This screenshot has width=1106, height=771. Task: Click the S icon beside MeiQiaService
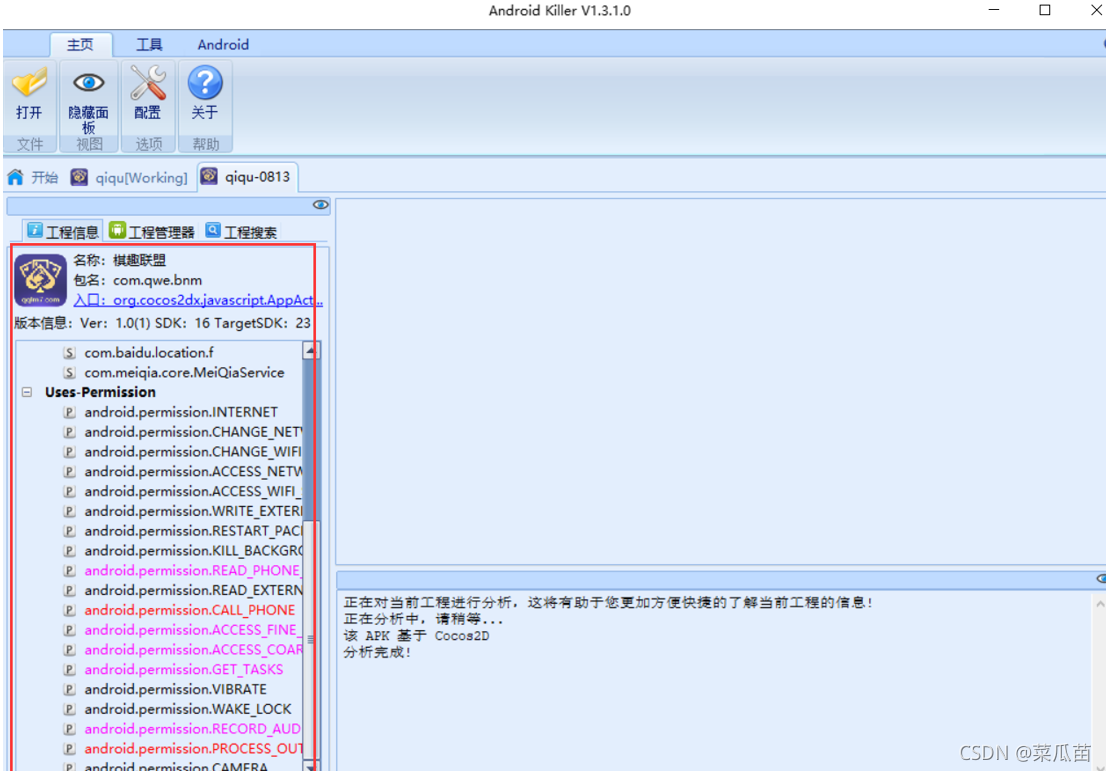tap(69, 372)
